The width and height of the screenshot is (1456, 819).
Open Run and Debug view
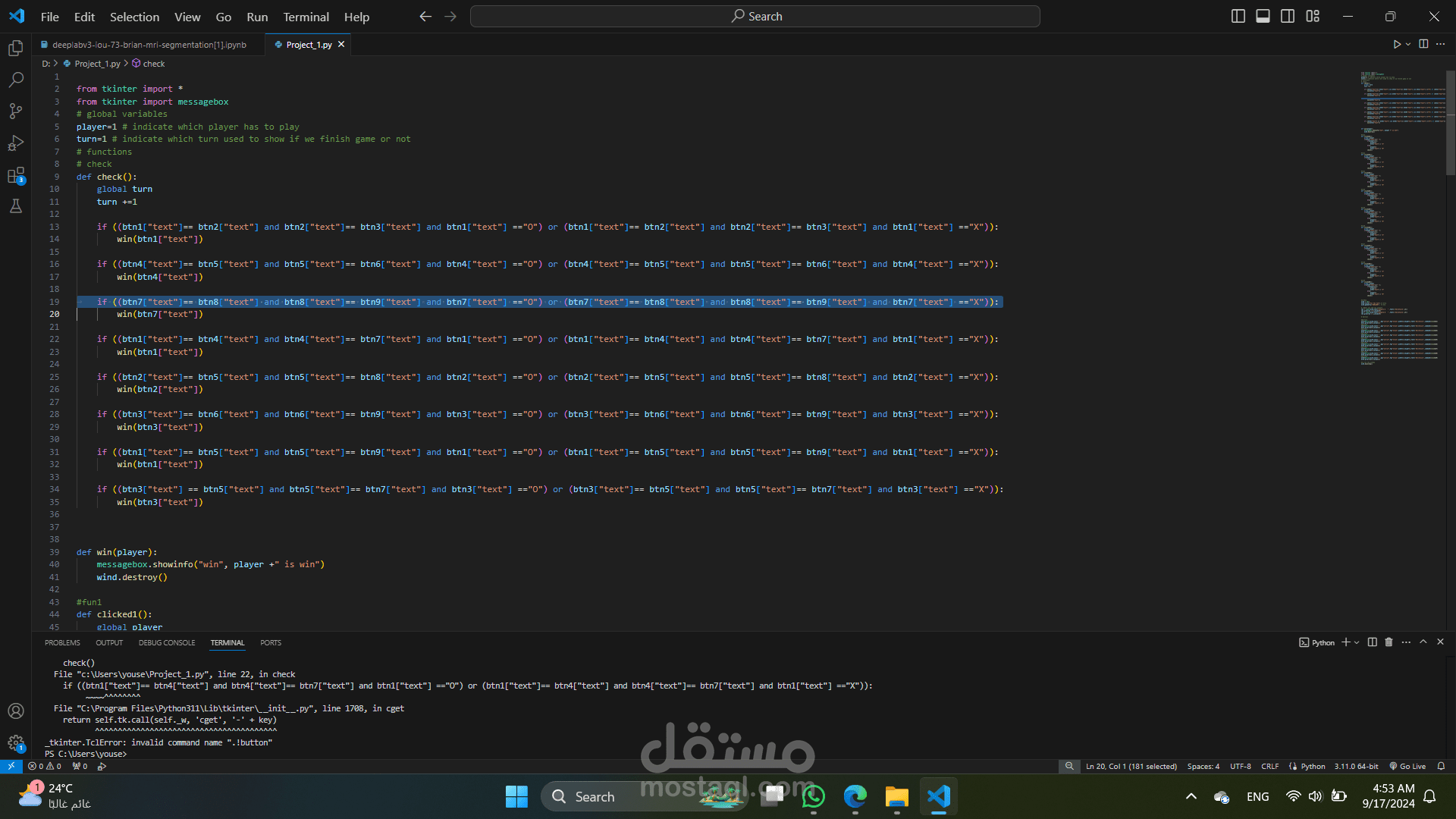pos(16,143)
